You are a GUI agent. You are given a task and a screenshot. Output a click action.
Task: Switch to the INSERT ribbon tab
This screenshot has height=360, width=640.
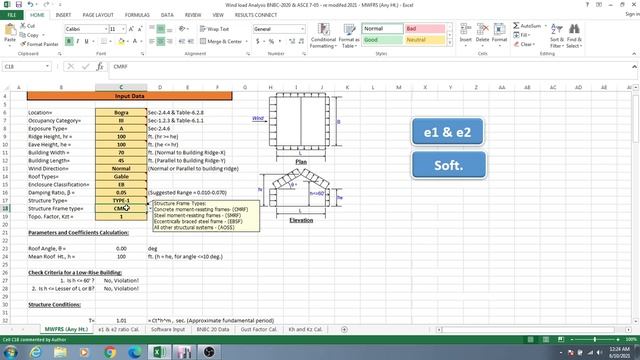tap(63, 15)
